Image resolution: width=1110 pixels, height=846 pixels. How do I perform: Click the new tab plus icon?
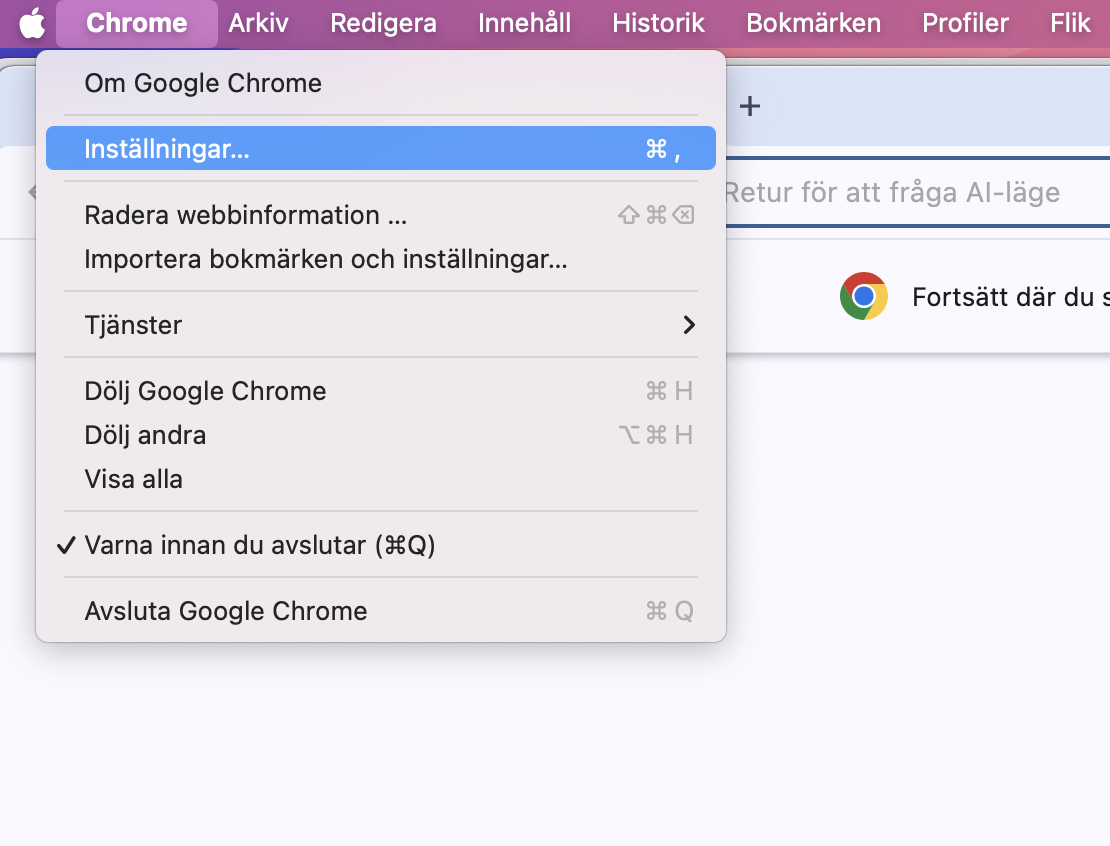pyautogui.click(x=750, y=106)
